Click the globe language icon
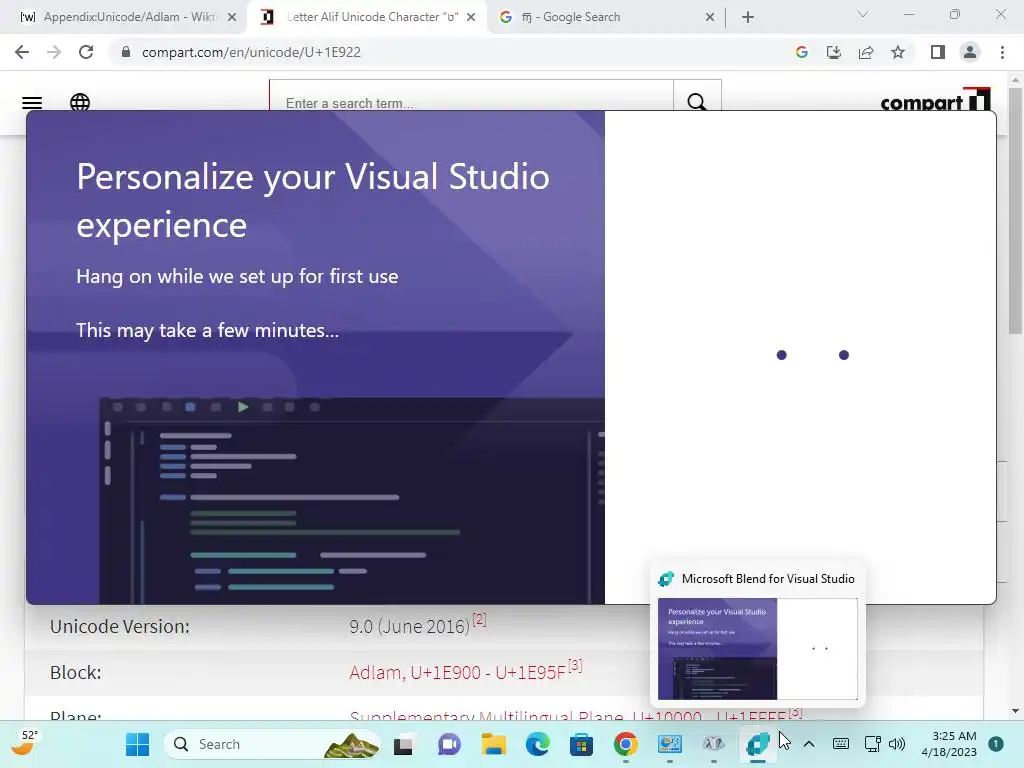 pyautogui.click(x=80, y=103)
